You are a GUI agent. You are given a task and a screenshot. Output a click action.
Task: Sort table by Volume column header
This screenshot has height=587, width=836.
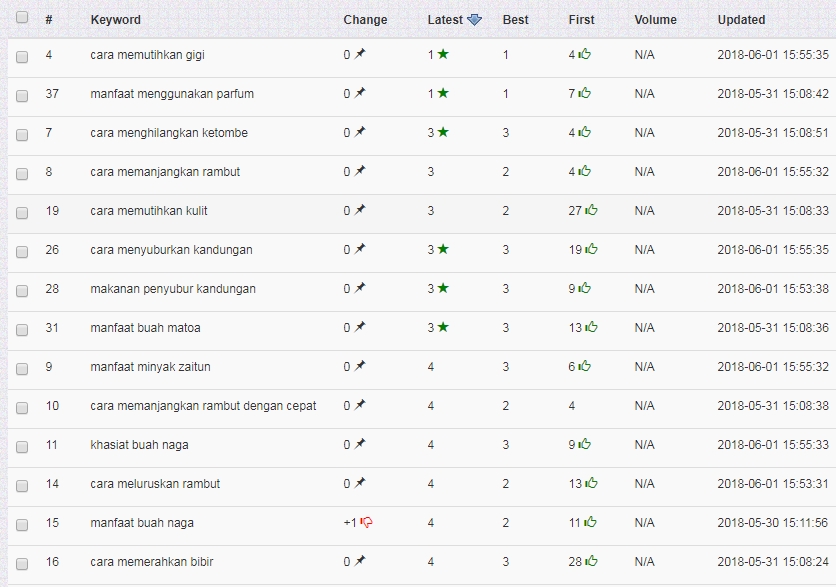pyautogui.click(x=655, y=20)
